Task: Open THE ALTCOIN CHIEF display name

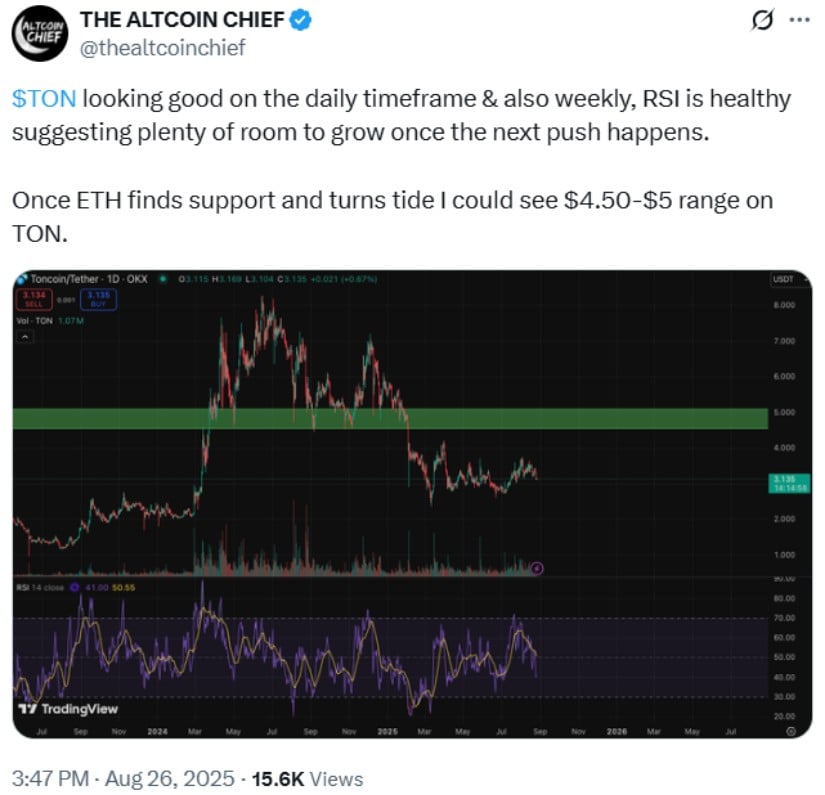Action: click(x=182, y=20)
